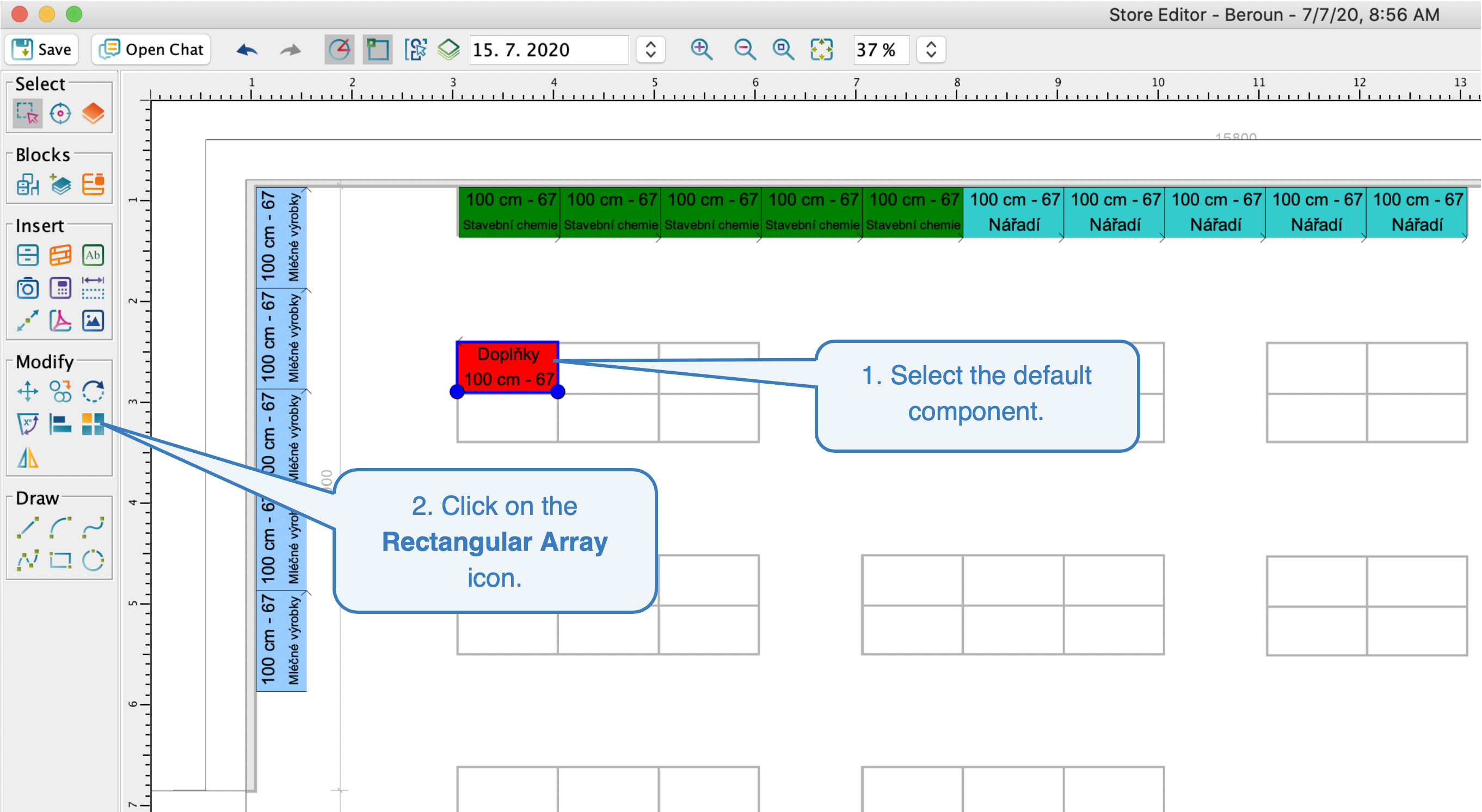Click the zoom percentage stepper arrows

click(931, 50)
